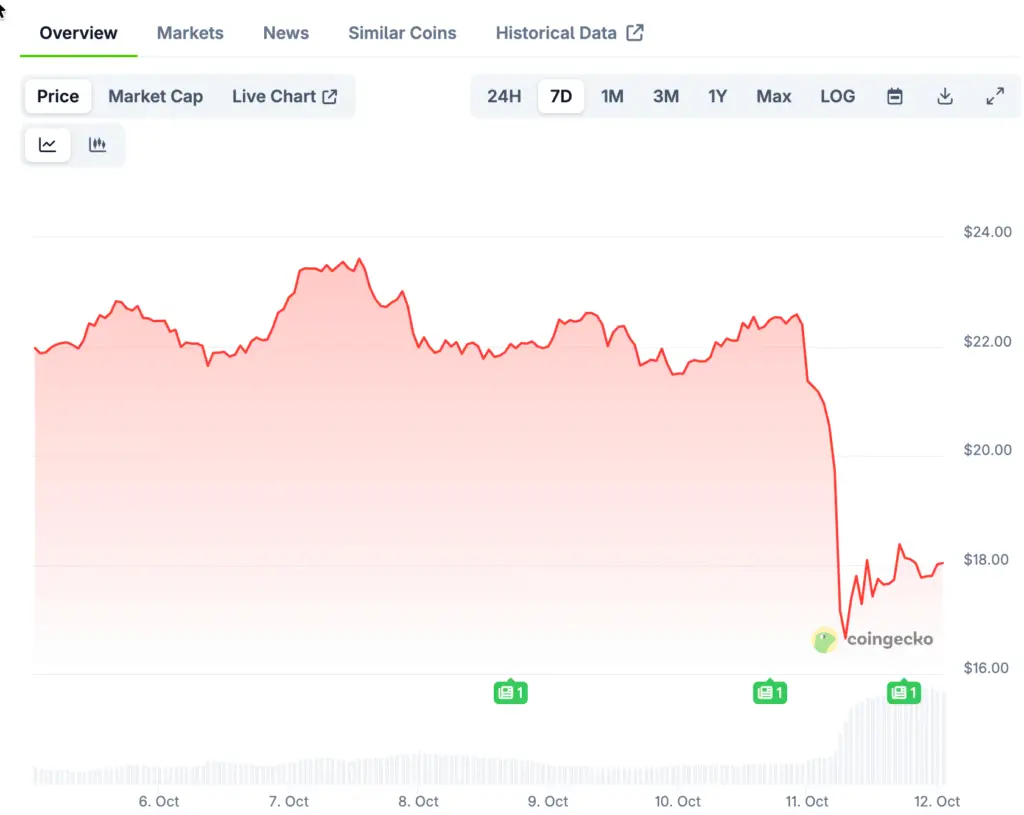Image resolution: width=1024 pixels, height=815 pixels.
Task: Switch chart to Market Cap
Action: (x=155, y=97)
